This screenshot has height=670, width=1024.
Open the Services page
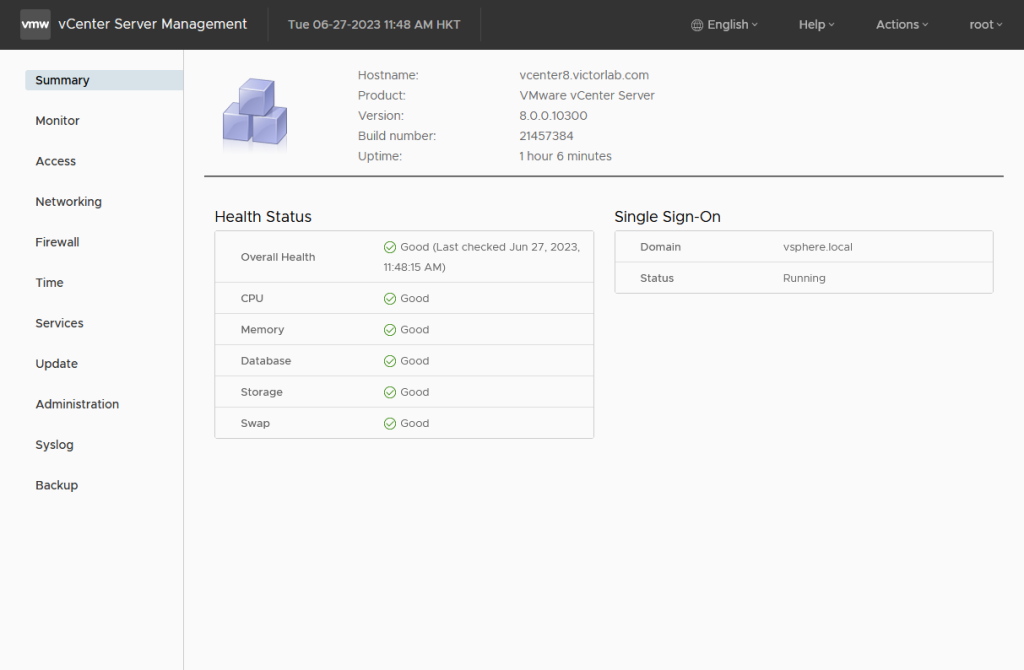pyautogui.click(x=60, y=323)
